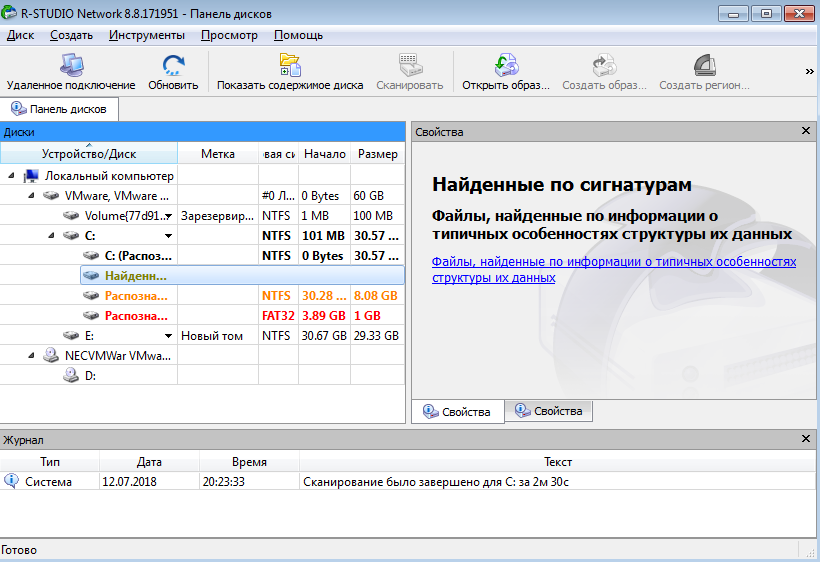
Task: Close the Свойства panel
Action: (806, 131)
